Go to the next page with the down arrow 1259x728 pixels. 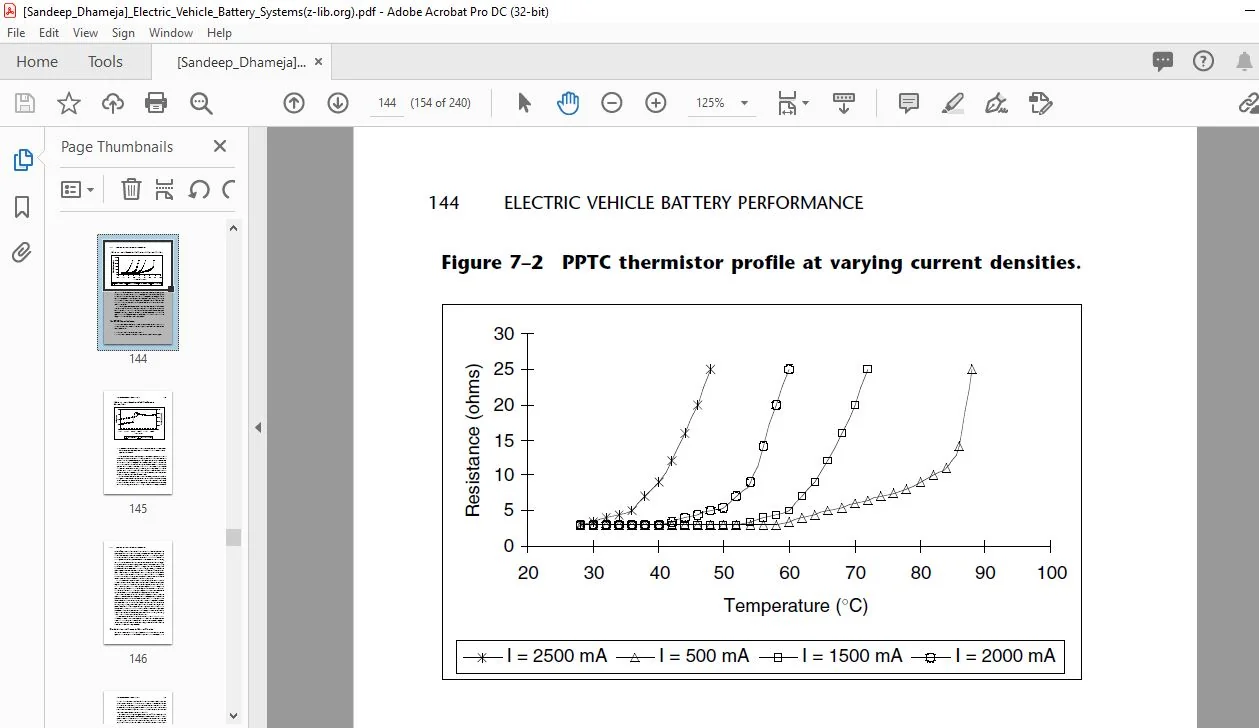[338, 103]
